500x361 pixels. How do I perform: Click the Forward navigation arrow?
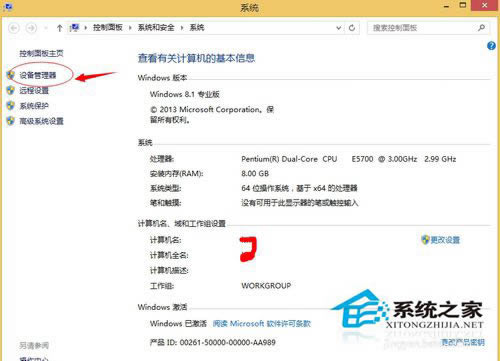31,28
